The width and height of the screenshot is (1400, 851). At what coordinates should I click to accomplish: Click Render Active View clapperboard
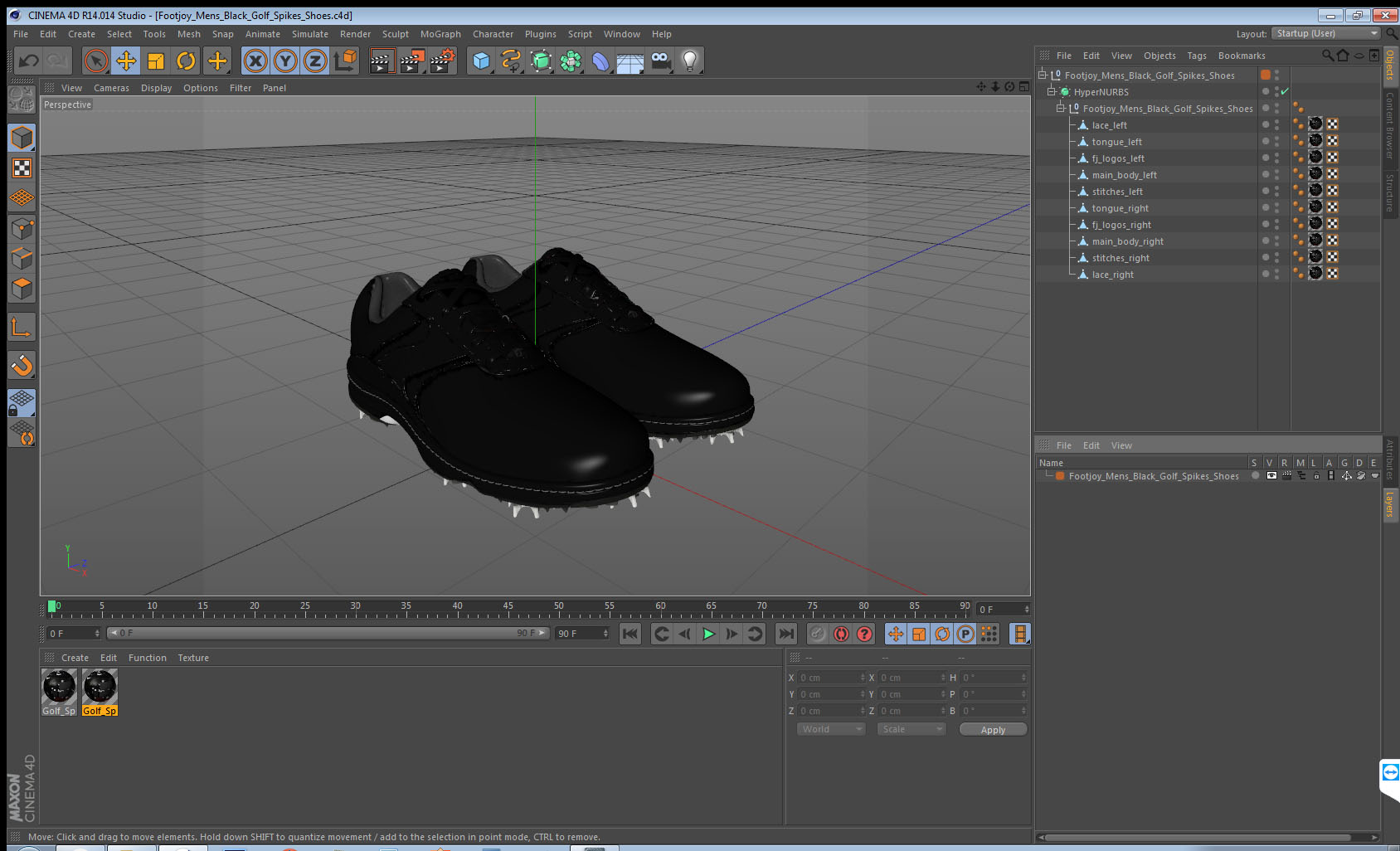[x=382, y=61]
